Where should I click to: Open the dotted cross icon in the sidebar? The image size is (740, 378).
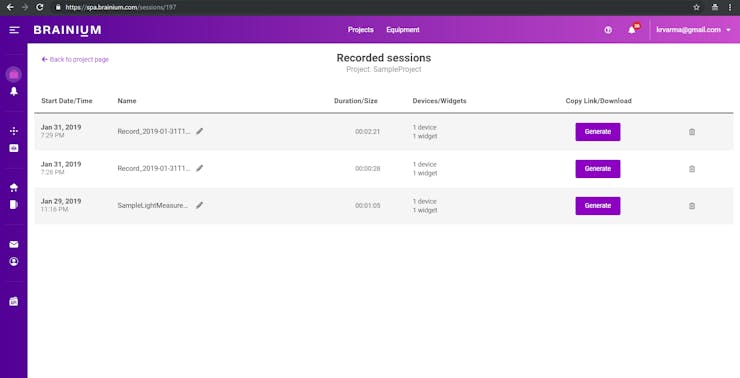coord(14,131)
